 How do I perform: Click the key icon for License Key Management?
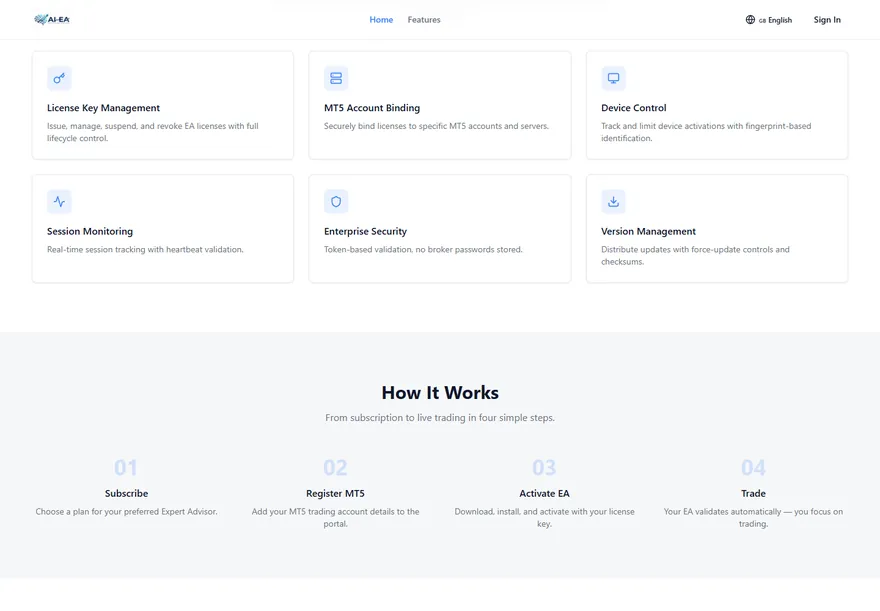59,78
